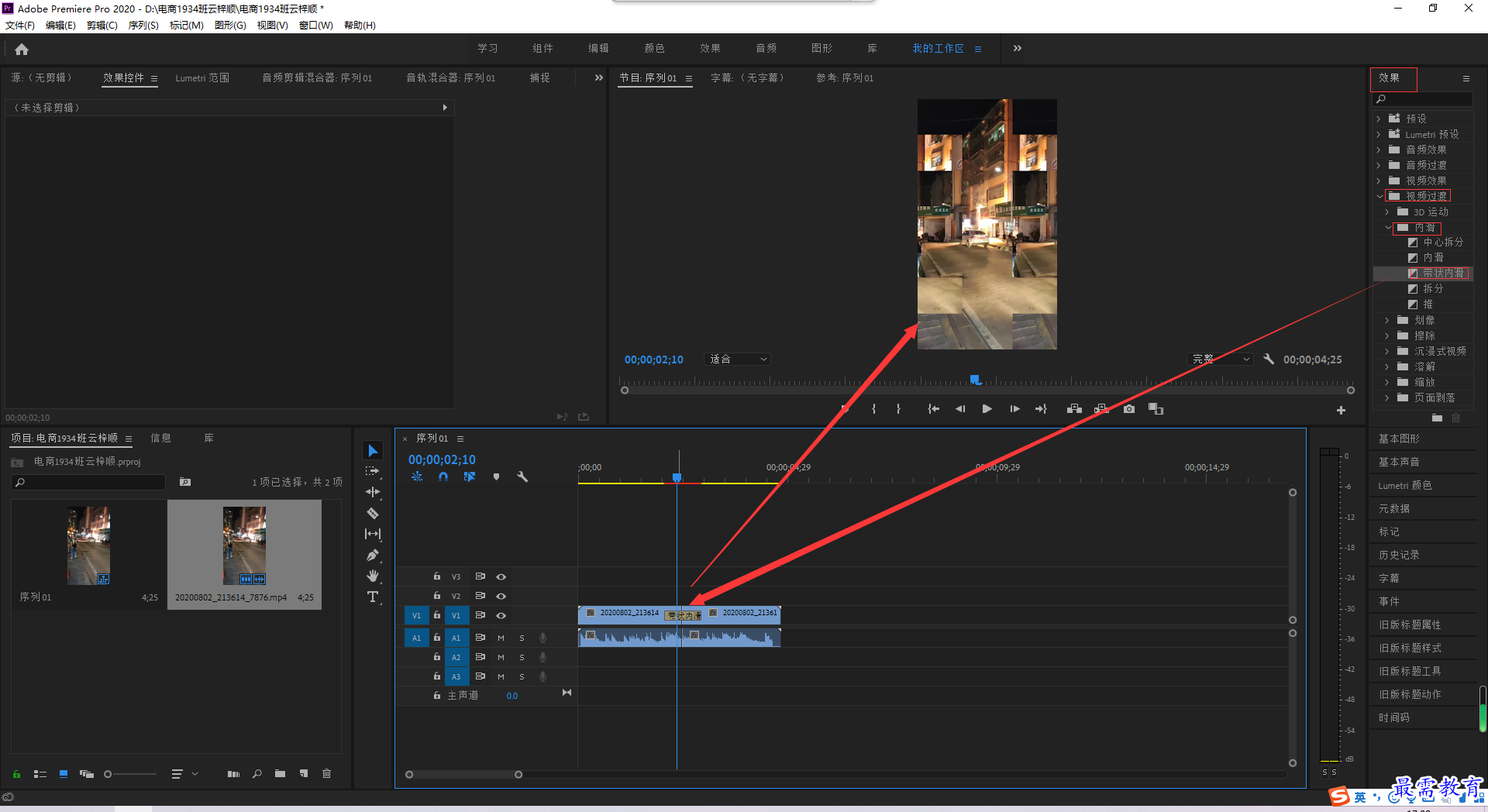Open timeline display settings wrench
Viewport: 1488px width, 812px height.
522,477
